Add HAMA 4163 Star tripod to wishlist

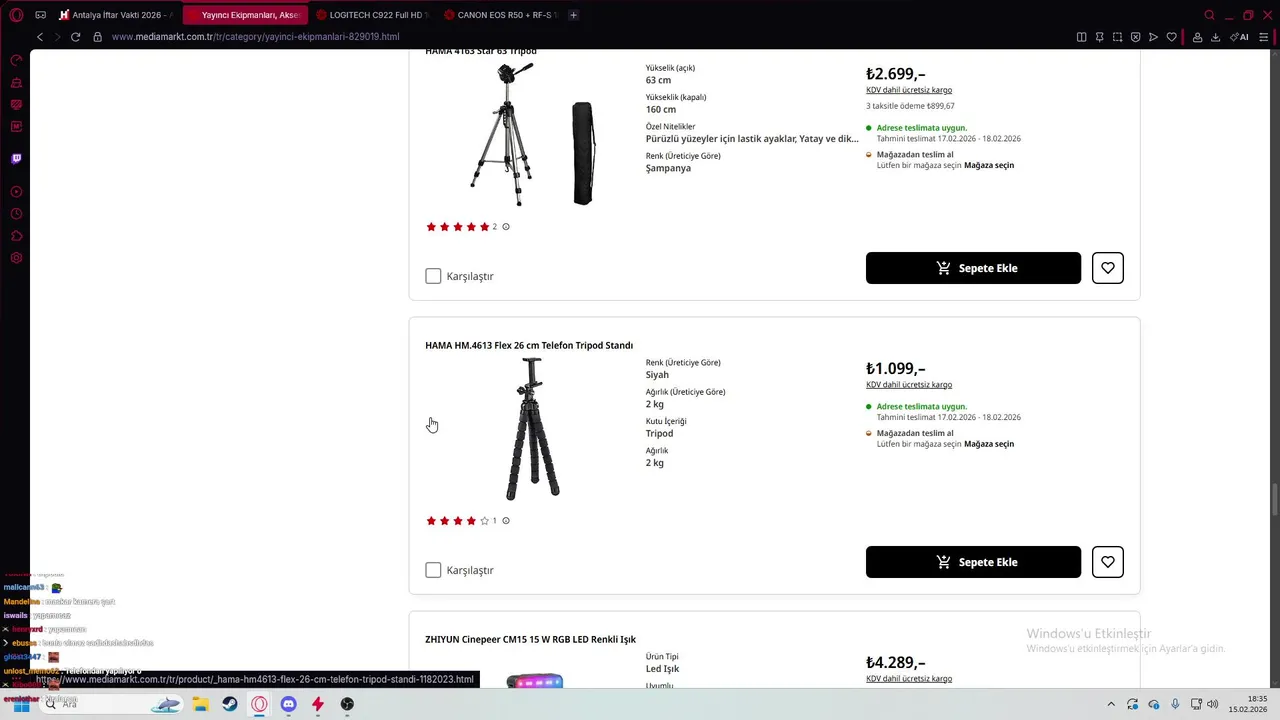click(x=1108, y=268)
